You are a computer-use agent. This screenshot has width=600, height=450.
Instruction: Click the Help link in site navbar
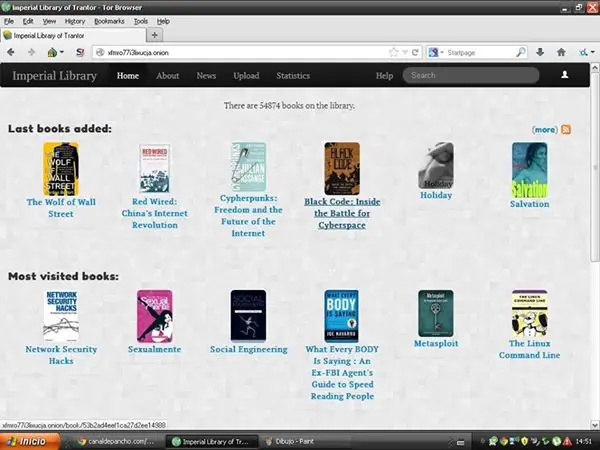pyautogui.click(x=384, y=76)
